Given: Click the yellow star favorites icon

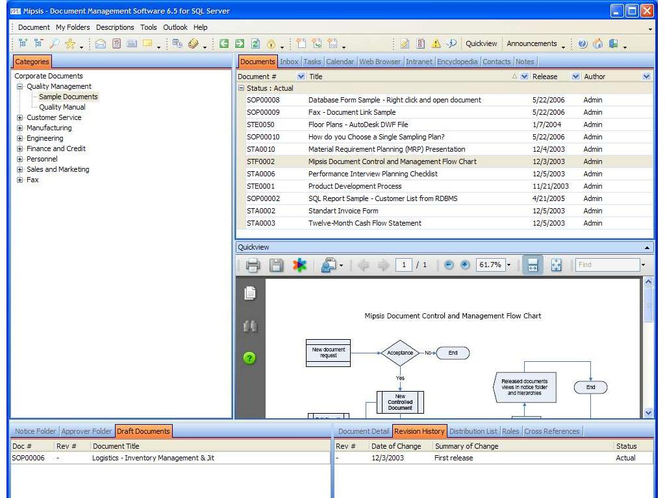Looking at the screenshot, I should (x=70, y=43).
